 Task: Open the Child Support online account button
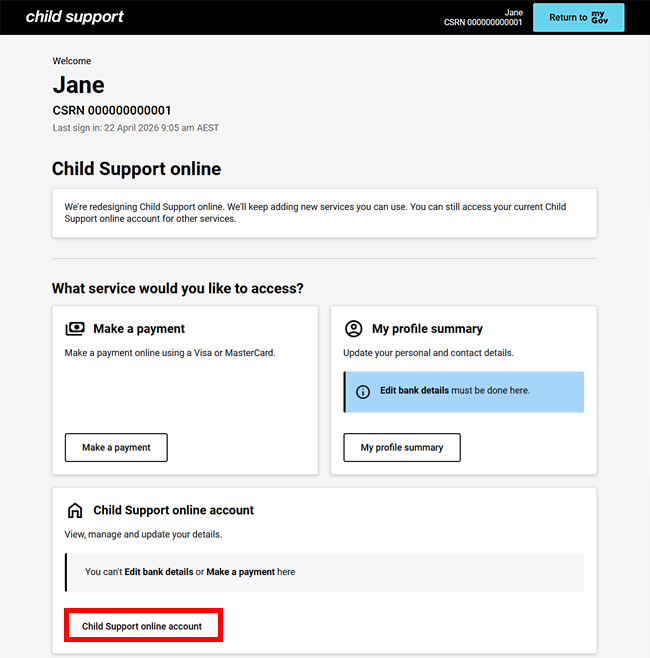(x=142, y=626)
